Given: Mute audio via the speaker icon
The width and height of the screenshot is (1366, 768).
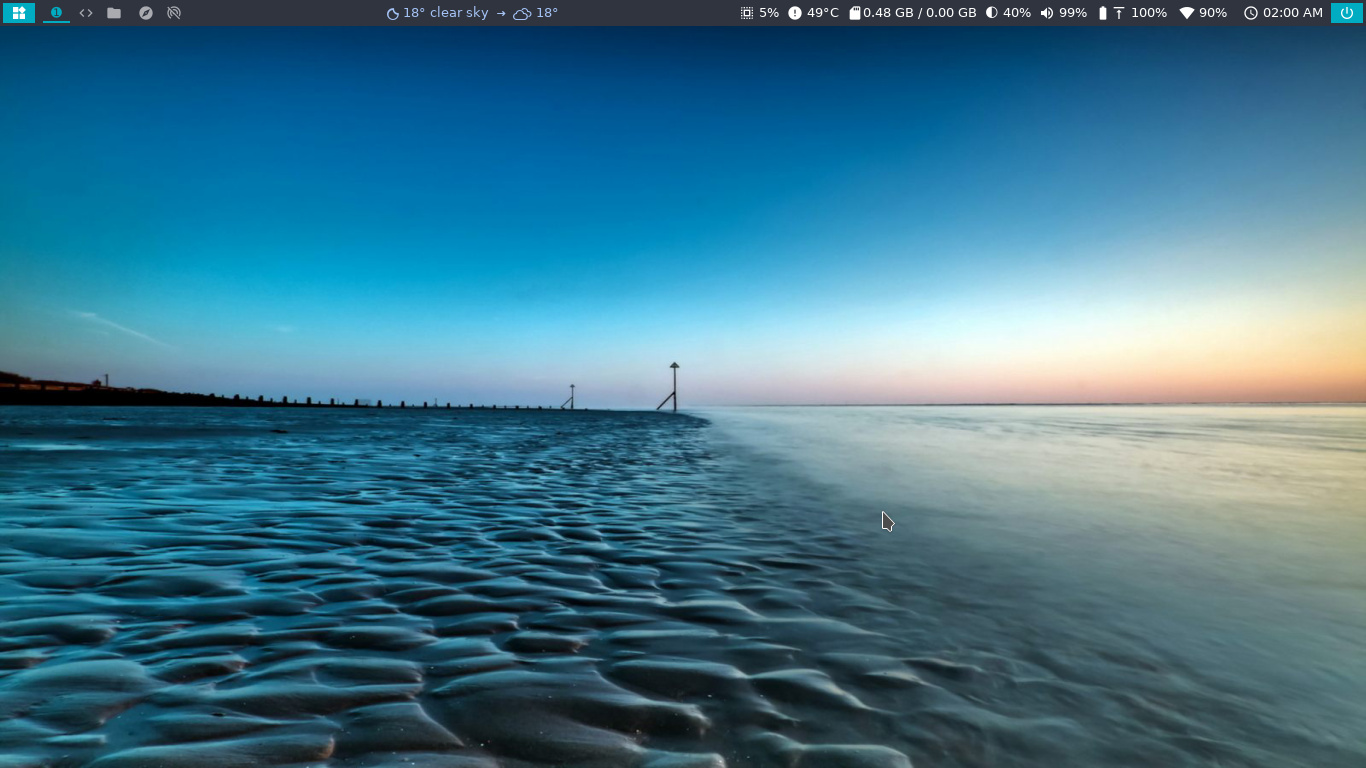Looking at the screenshot, I should point(1047,13).
